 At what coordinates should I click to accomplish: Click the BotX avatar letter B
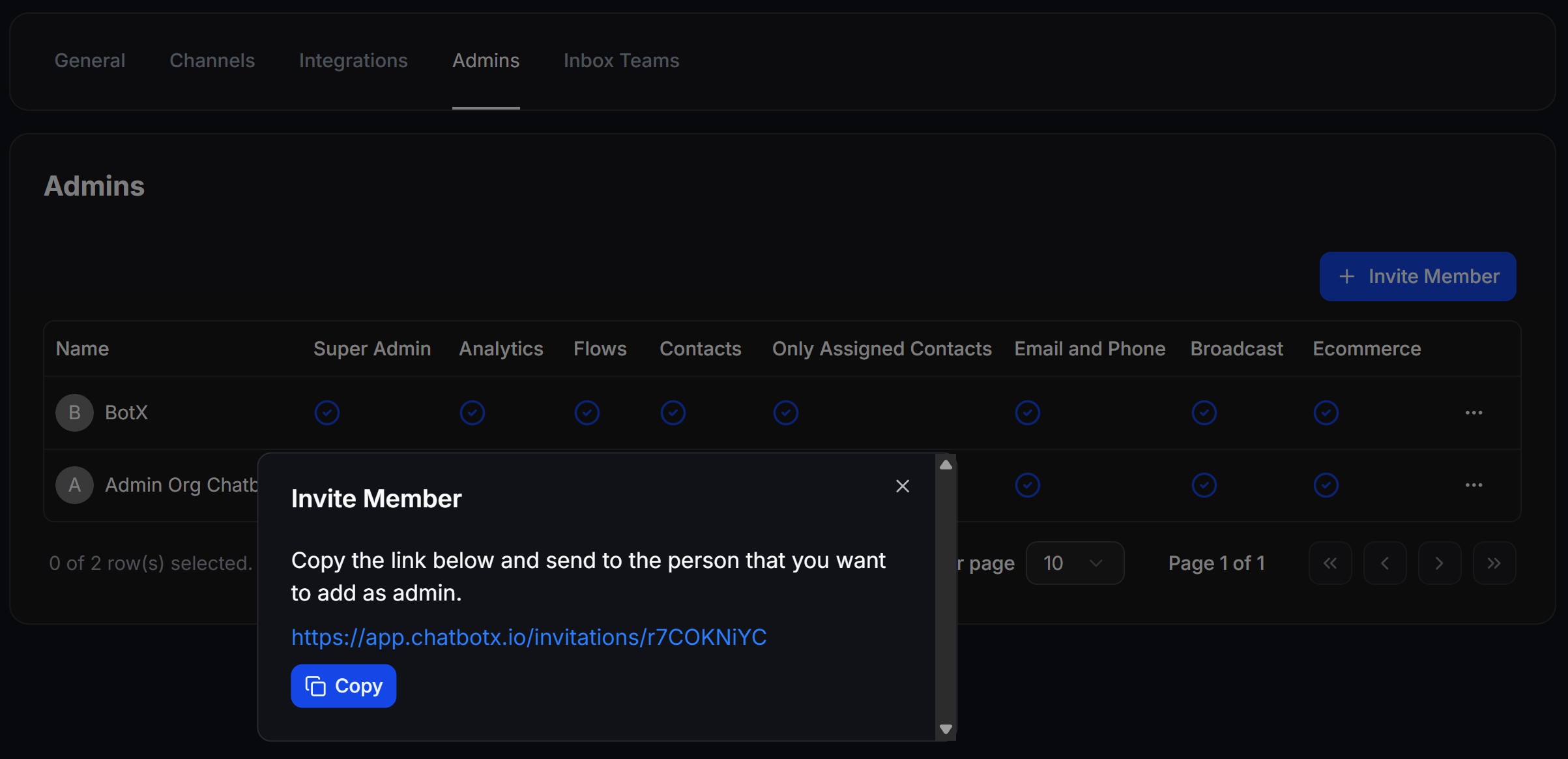coord(74,413)
